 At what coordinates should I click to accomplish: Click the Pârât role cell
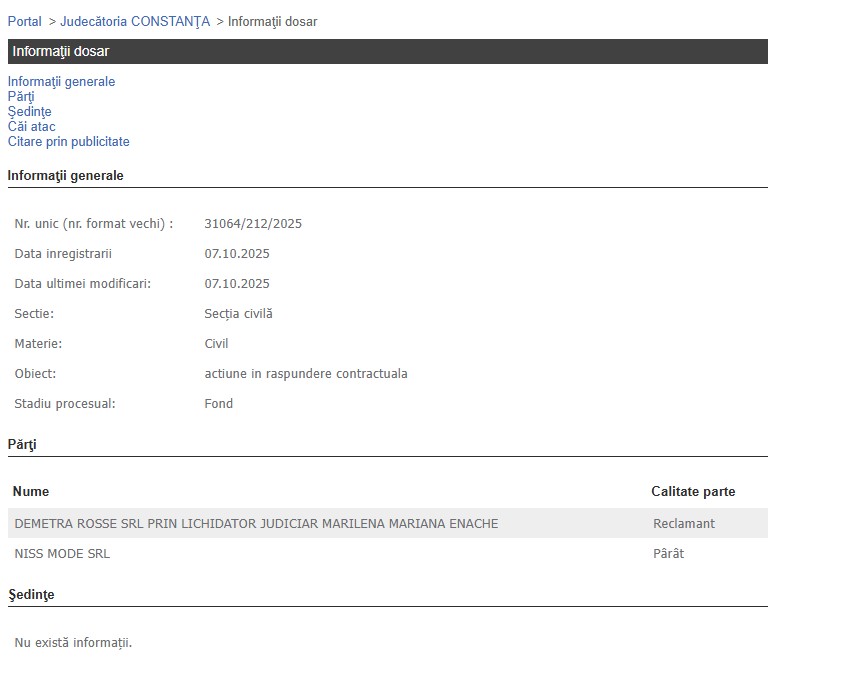pyautogui.click(x=668, y=554)
